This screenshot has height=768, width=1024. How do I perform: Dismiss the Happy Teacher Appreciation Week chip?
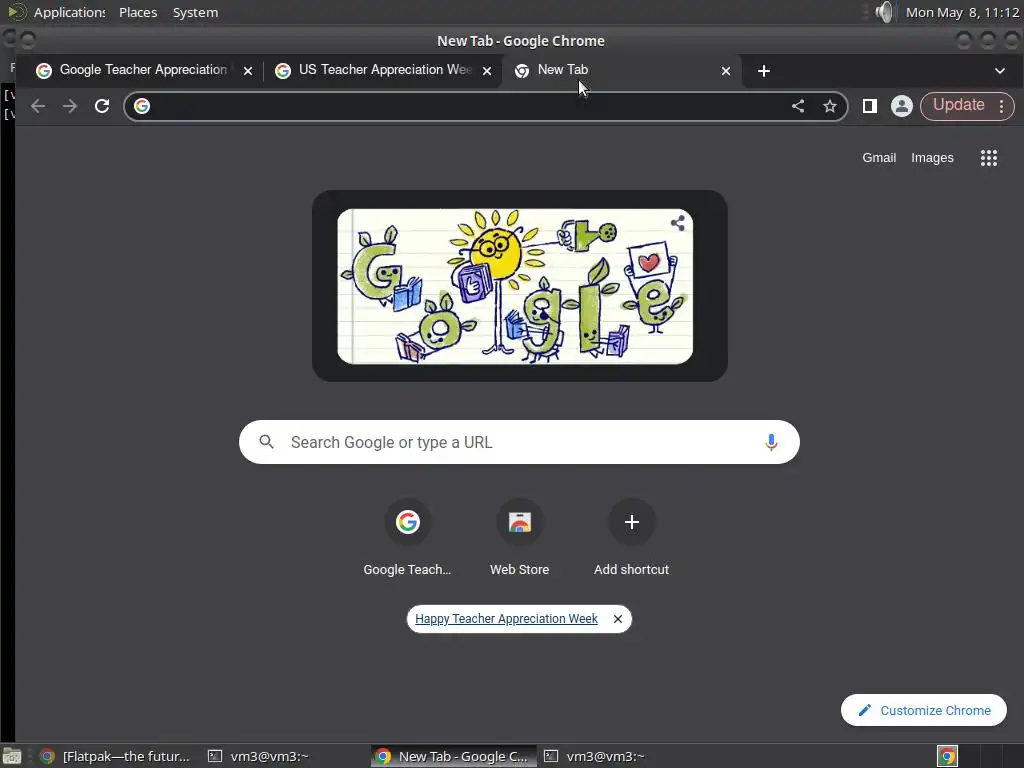click(x=618, y=618)
